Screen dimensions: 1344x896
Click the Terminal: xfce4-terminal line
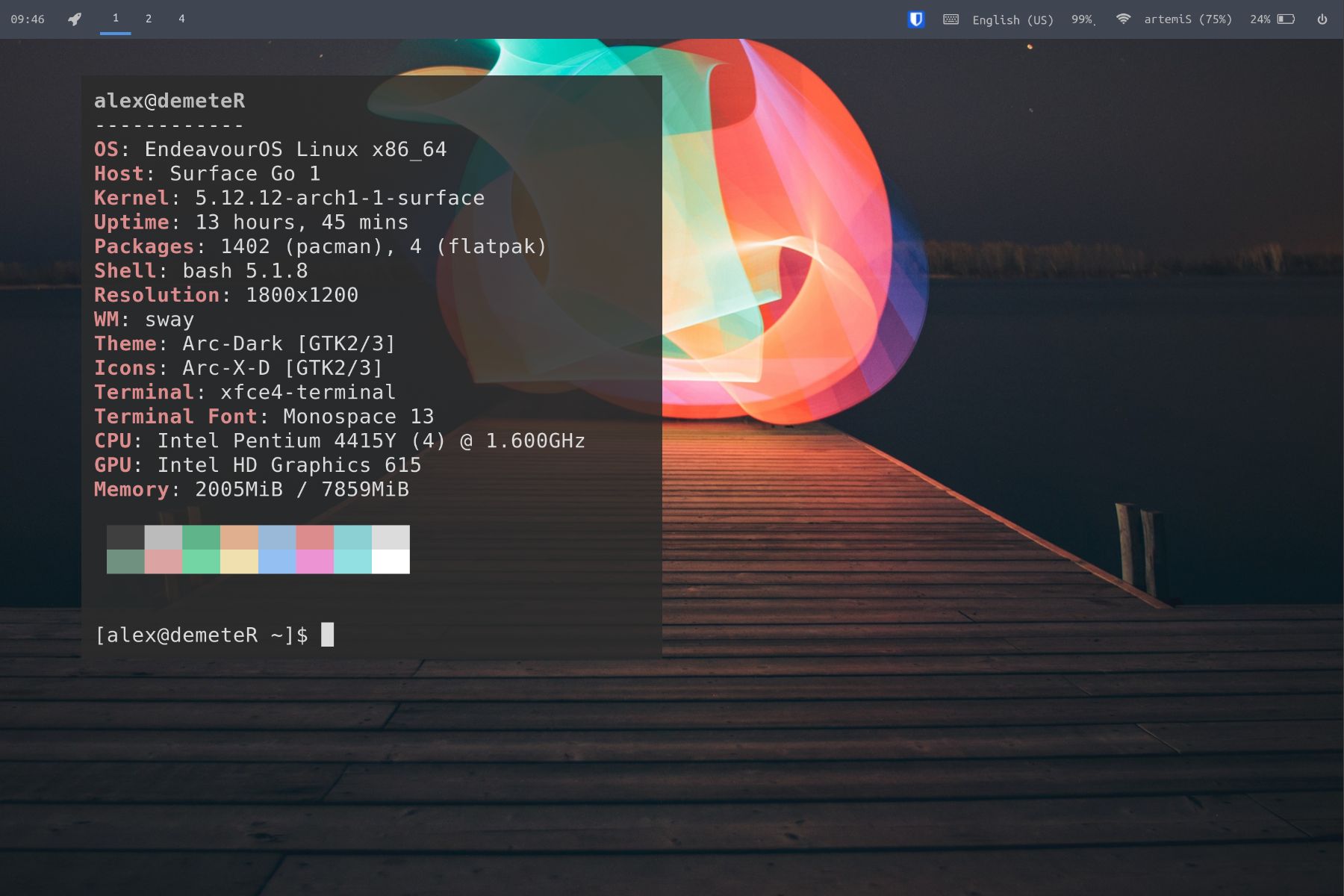(x=245, y=392)
